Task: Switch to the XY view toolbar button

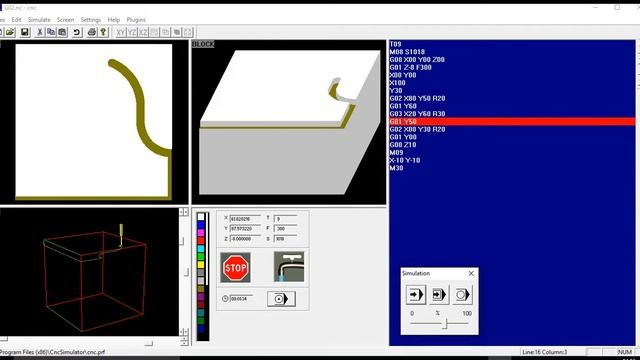Action: [120, 32]
